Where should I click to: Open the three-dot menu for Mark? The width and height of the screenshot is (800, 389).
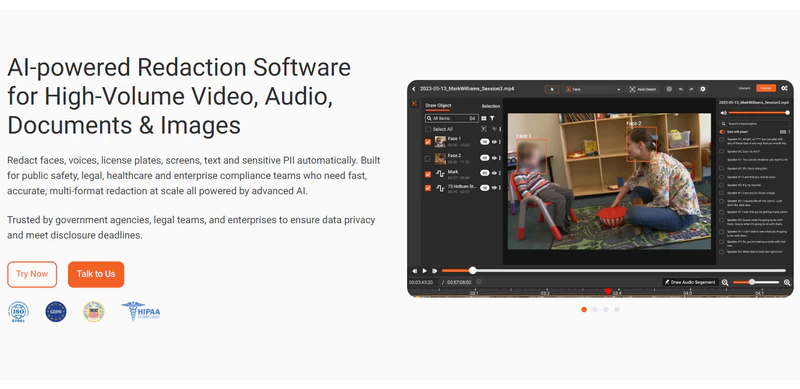point(500,173)
